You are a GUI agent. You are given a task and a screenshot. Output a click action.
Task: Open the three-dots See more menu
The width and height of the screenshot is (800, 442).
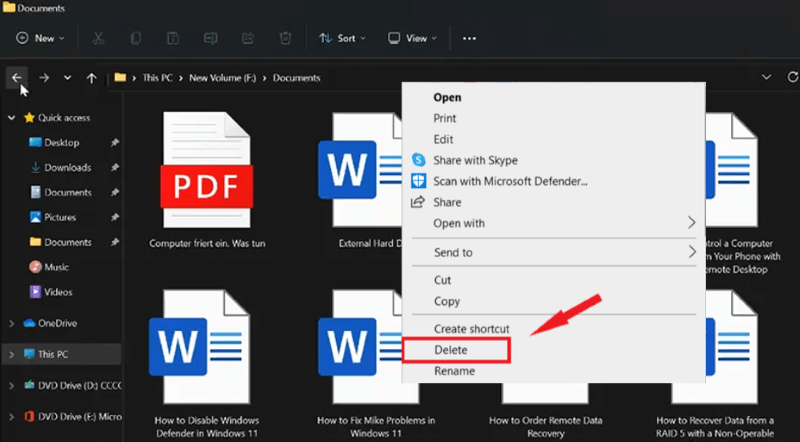pos(469,38)
